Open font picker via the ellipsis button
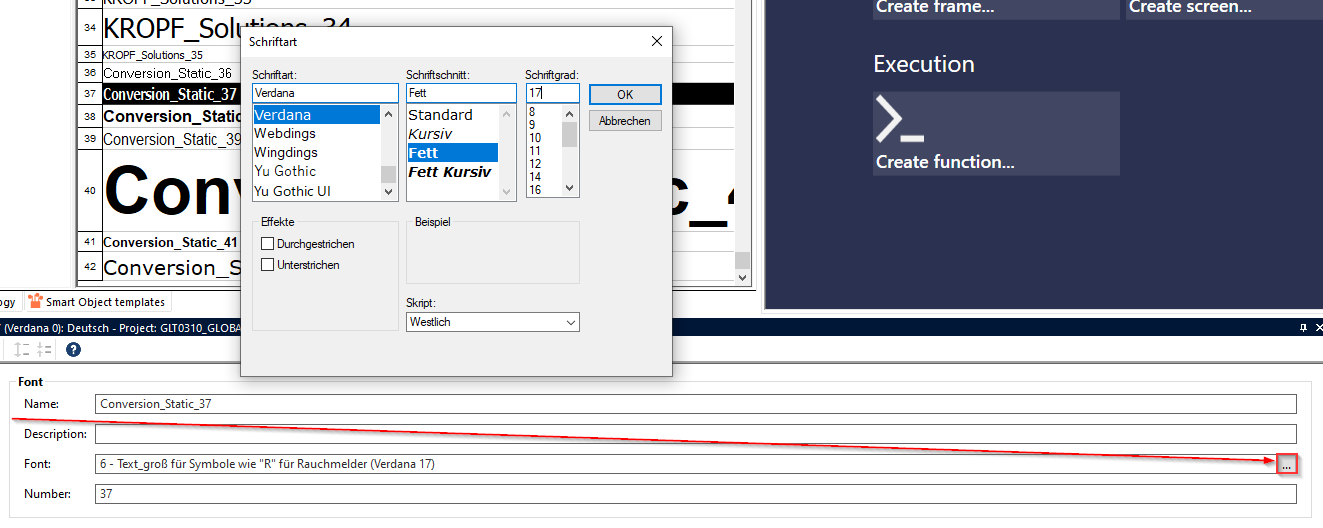Viewport: 1323px width, 528px height. pyautogui.click(x=1286, y=464)
